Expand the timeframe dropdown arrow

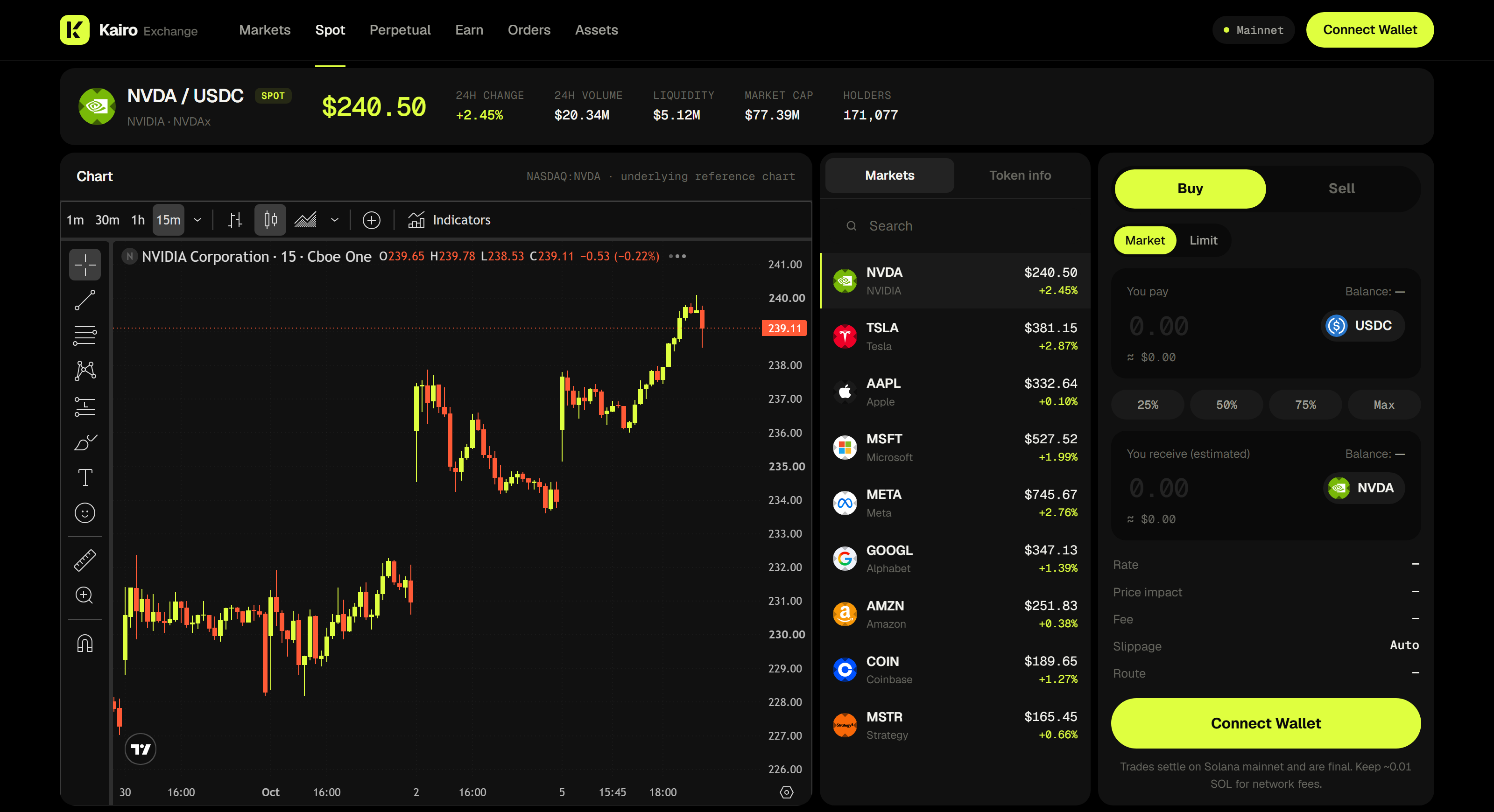(x=197, y=220)
